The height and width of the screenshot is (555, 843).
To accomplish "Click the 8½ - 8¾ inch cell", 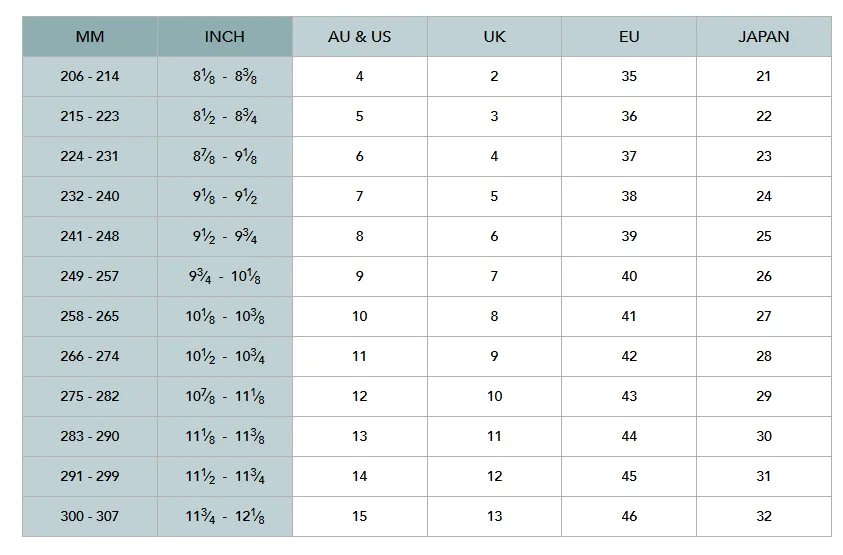I will (x=225, y=116).
